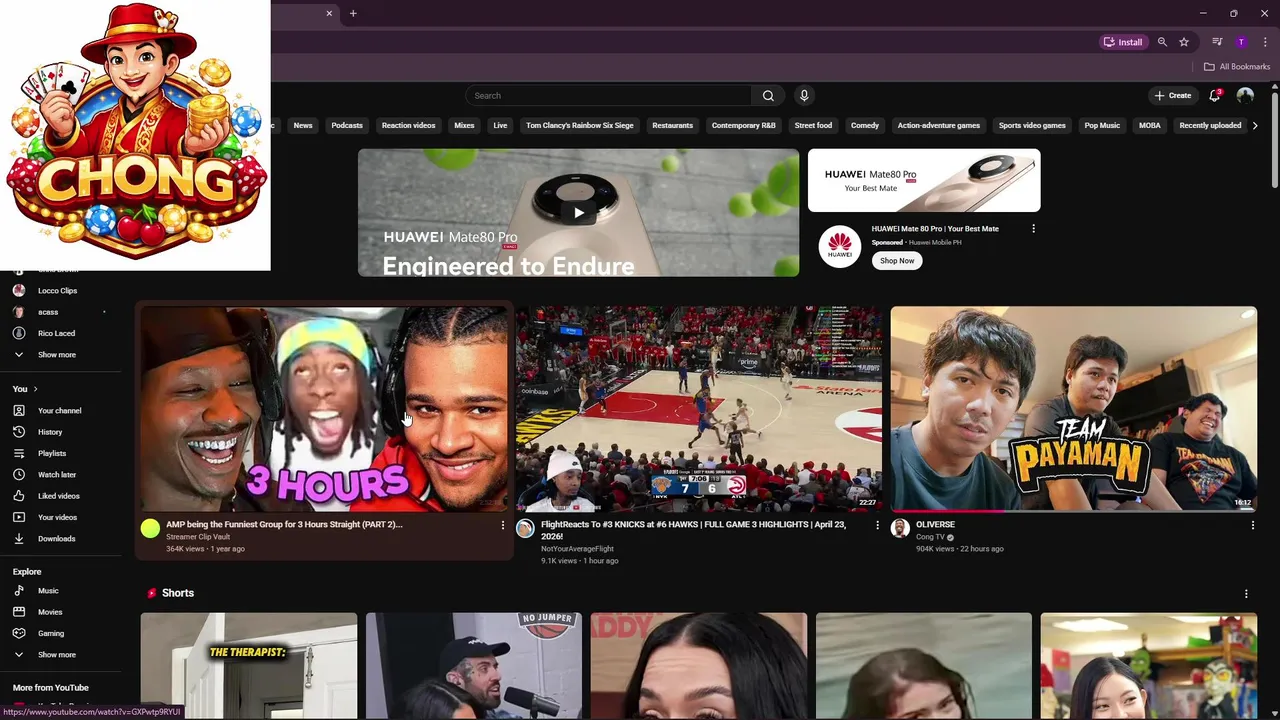Go to Your channel
This screenshot has width=1280, height=720.
pyautogui.click(x=60, y=411)
